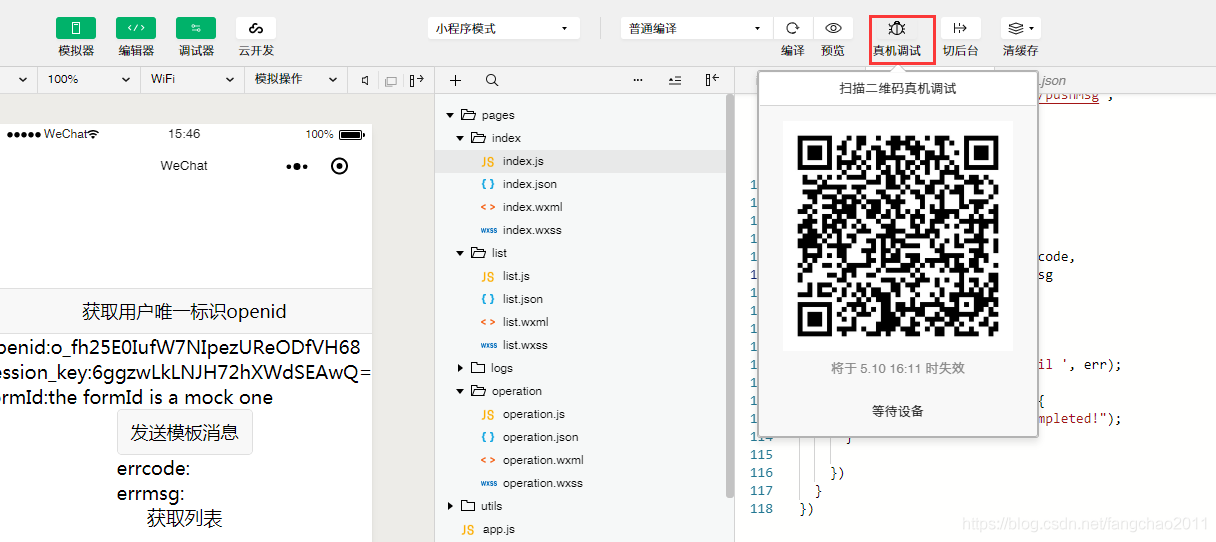This screenshot has height=542, width=1216.
Task: Click the WeChat title in simulator navbar
Action: [x=184, y=166]
